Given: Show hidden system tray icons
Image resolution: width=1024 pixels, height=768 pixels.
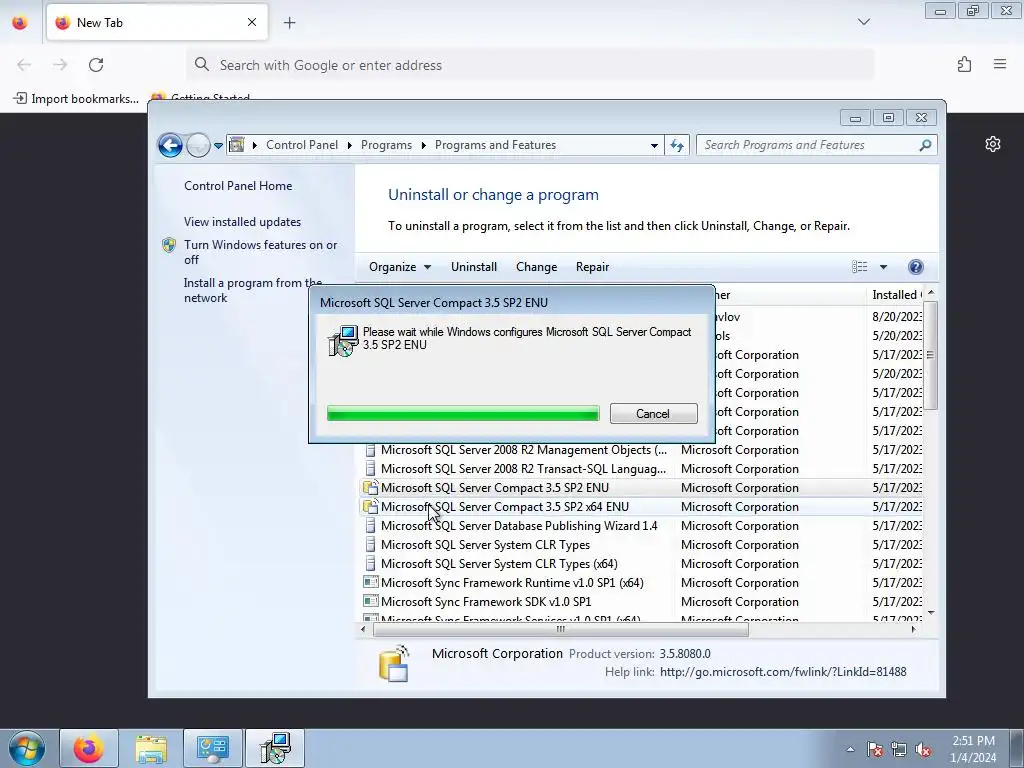Looking at the screenshot, I should pyautogui.click(x=850, y=749).
